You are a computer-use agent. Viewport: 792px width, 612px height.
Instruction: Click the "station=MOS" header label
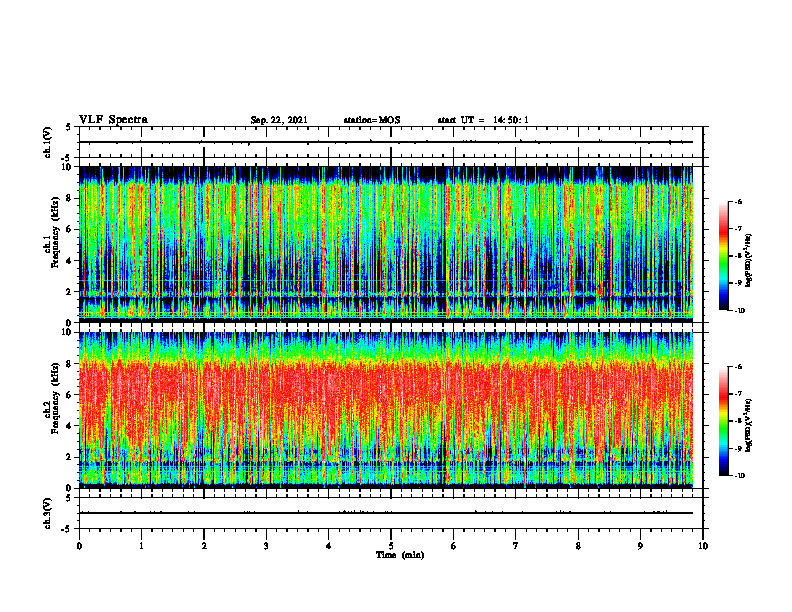coord(372,120)
